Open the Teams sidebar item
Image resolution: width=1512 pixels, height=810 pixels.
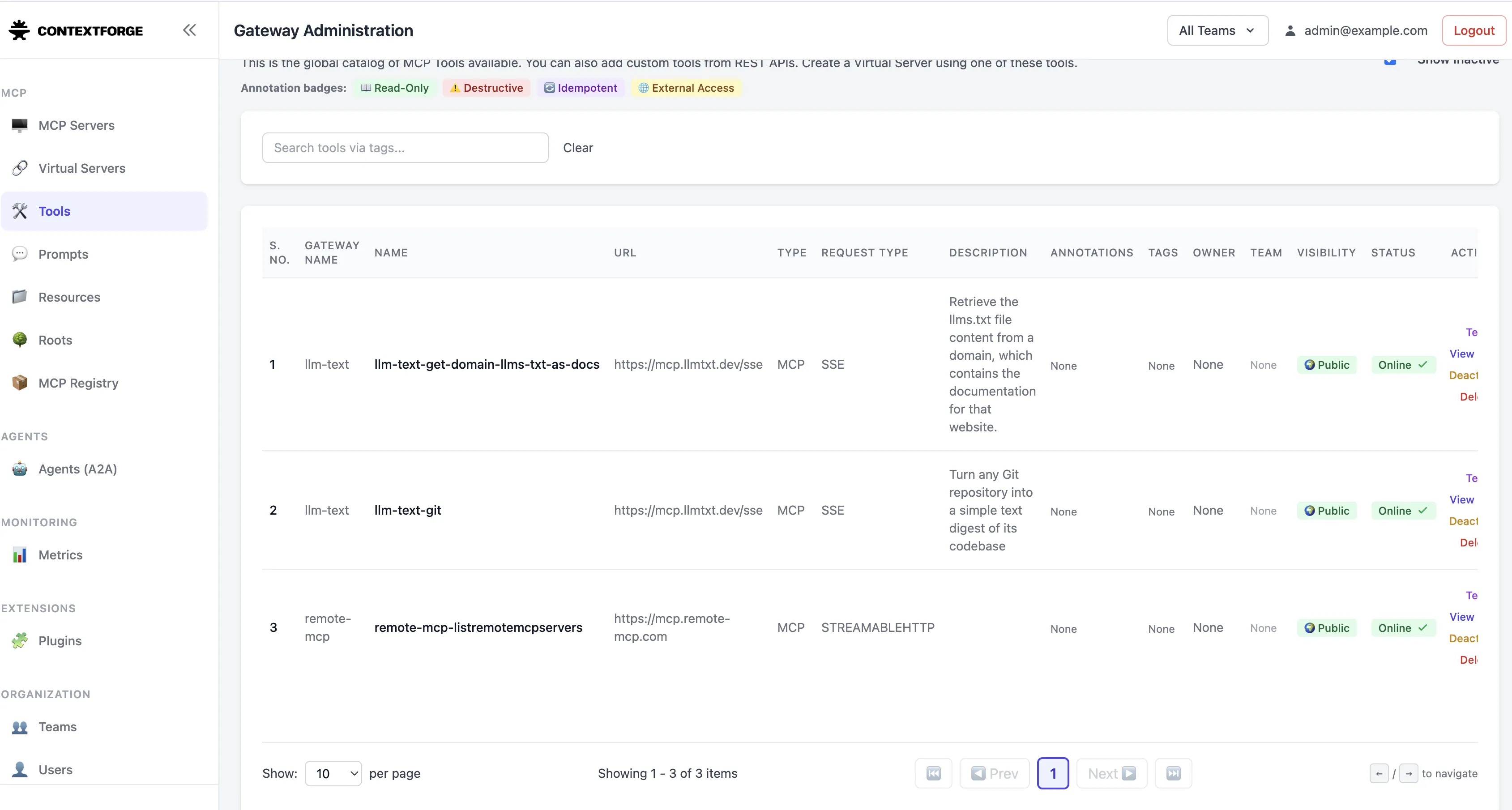pyautogui.click(x=58, y=727)
